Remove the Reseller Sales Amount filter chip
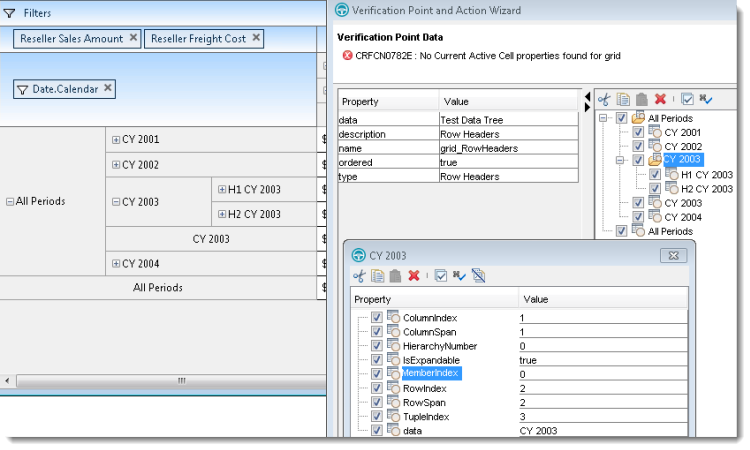The width and height of the screenshot is (750, 450). point(133,39)
